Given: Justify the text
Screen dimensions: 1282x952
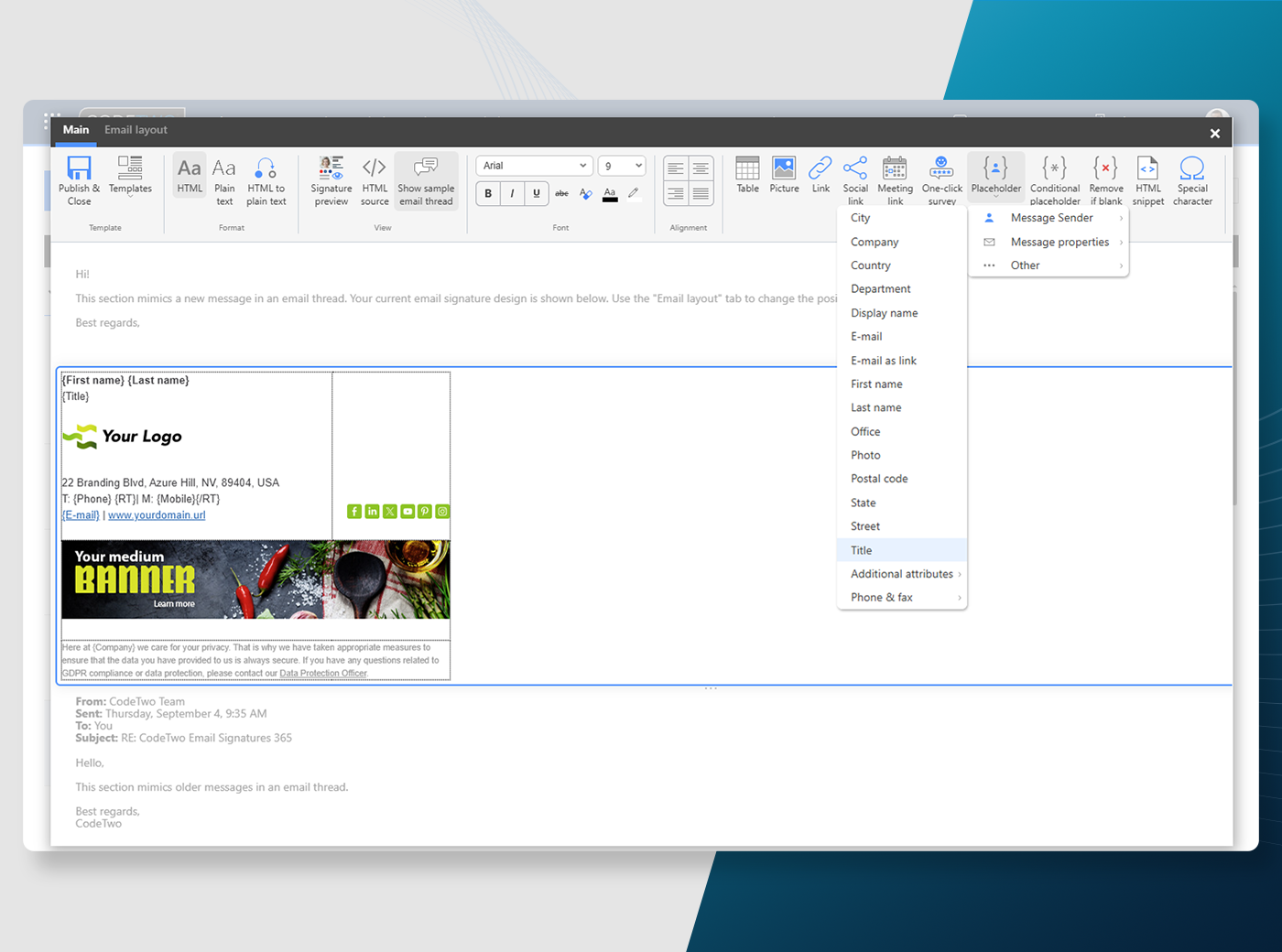Looking at the screenshot, I should (x=701, y=193).
